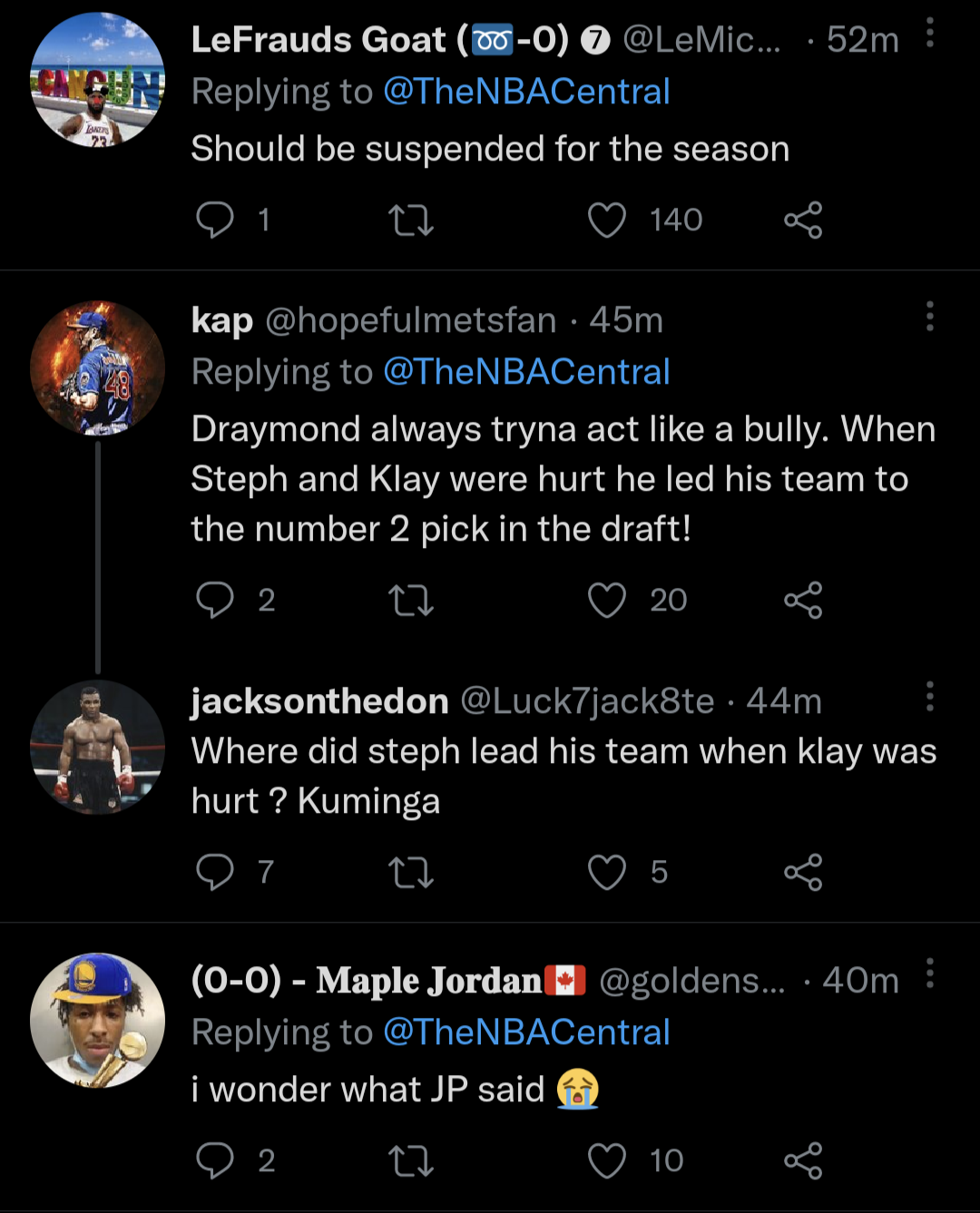This screenshot has height=1213, width=980.
Task: Reply to LeFrauds Goat's tweet
Action: [x=215, y=220]
